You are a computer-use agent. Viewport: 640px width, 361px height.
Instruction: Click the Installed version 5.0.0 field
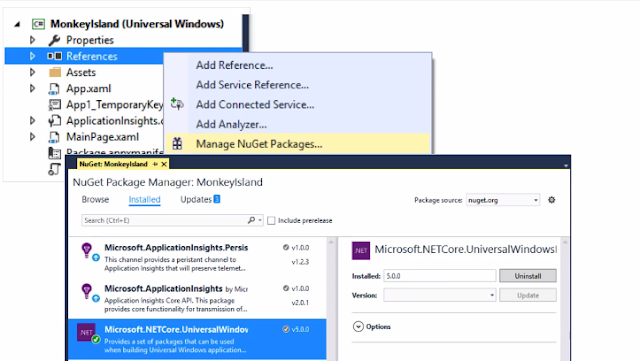[440, 276]
